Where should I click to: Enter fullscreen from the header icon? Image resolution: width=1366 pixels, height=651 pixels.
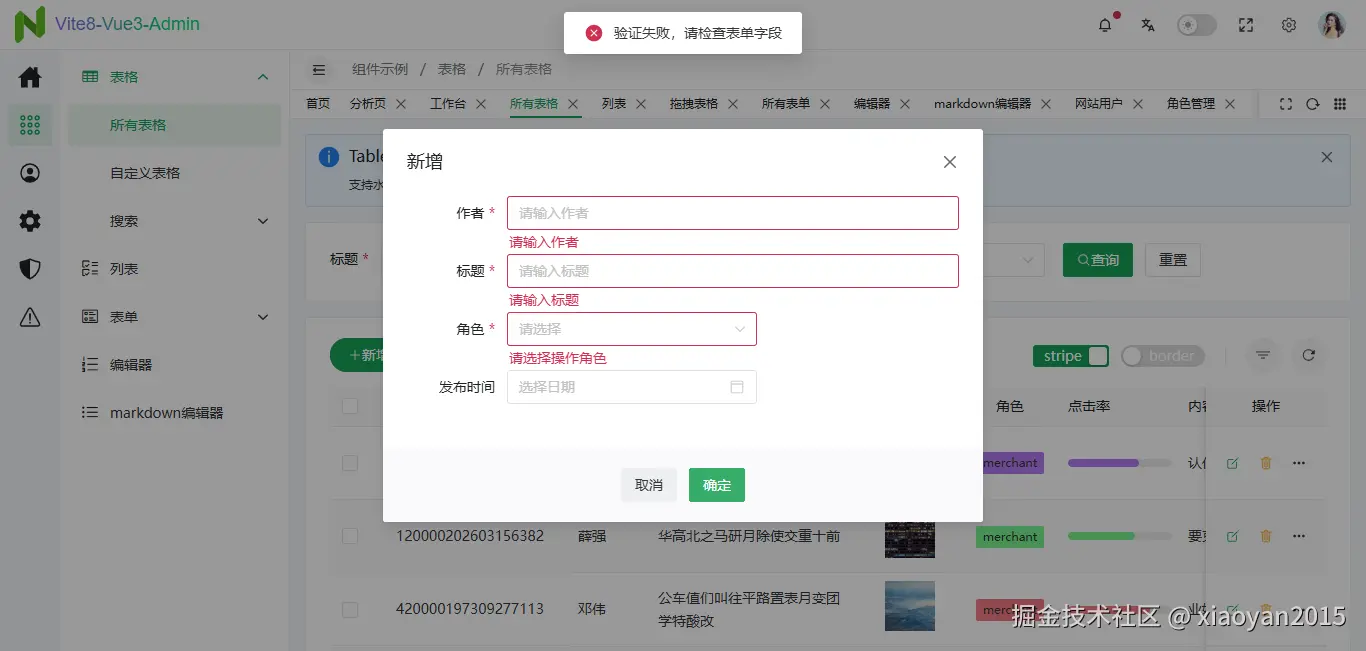point(1246,25)
